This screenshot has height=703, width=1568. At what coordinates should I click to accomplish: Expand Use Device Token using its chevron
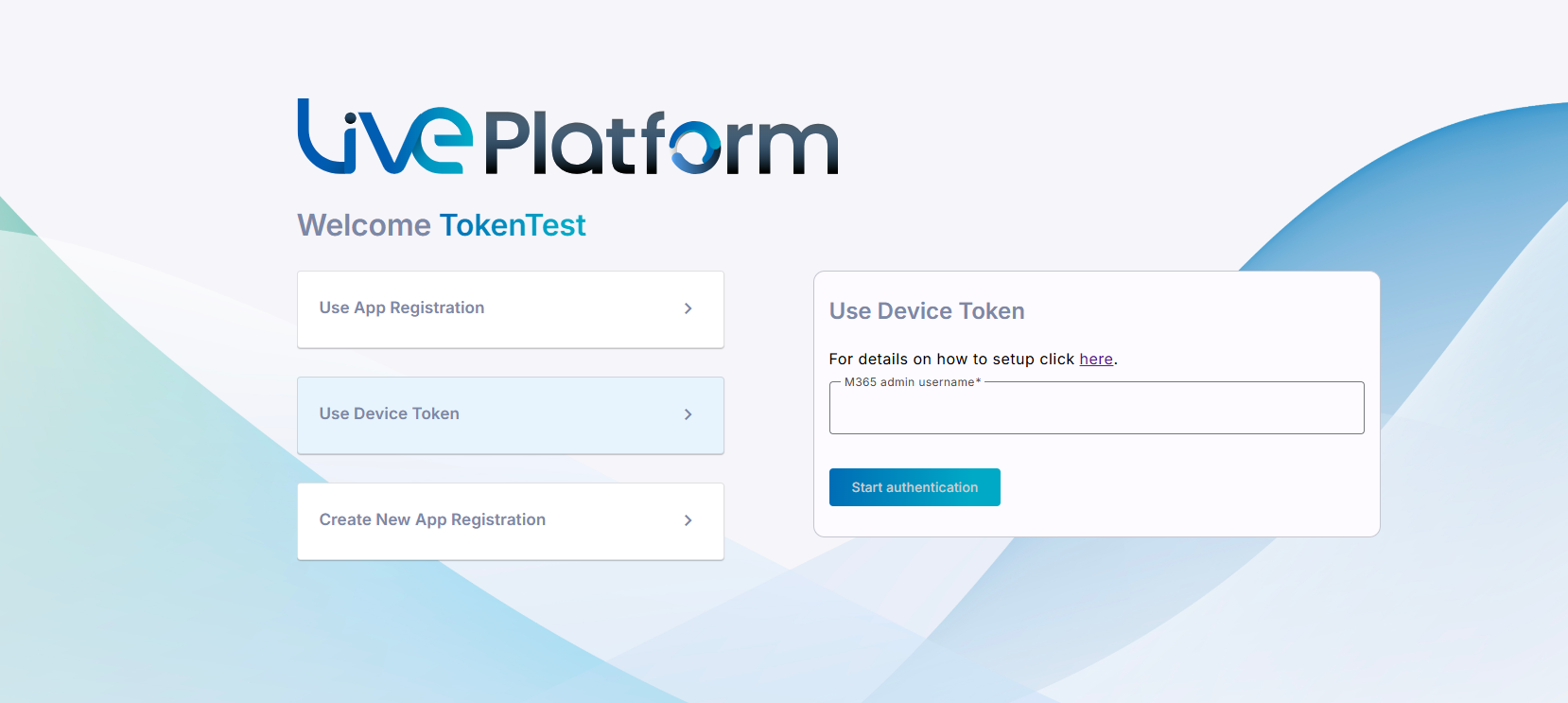coord(688,414)
